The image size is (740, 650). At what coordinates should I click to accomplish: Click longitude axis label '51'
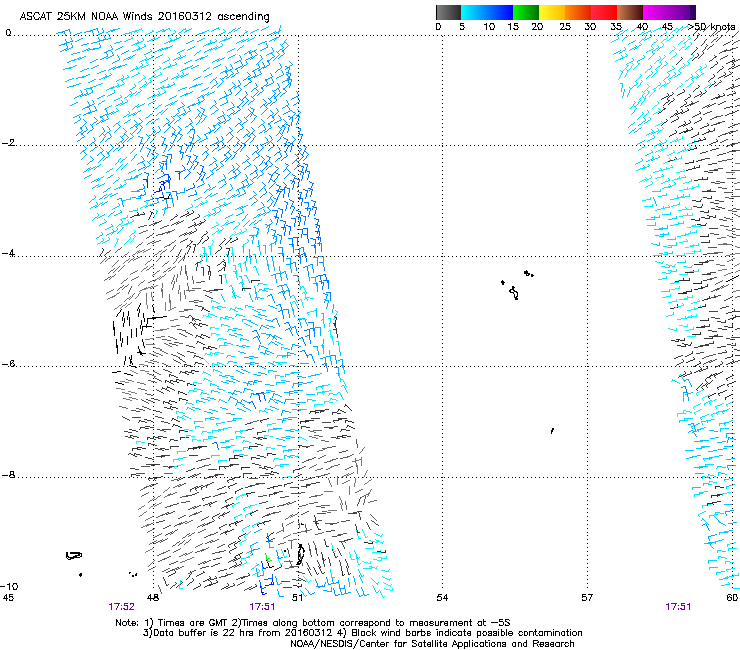tap(297, 598)
